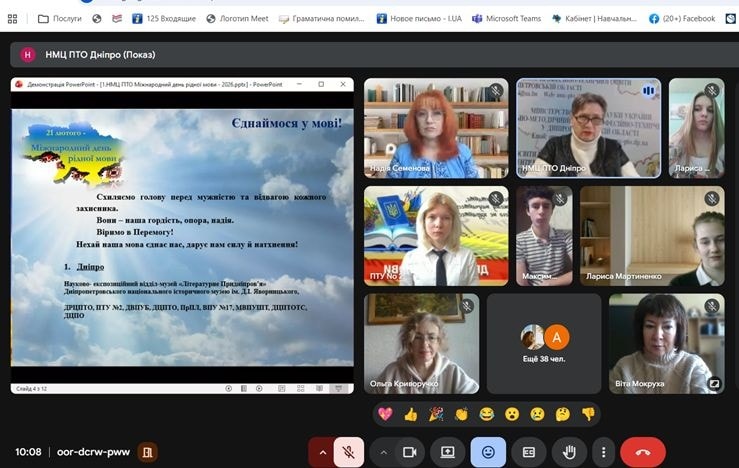Send the thumbs down reaction
The image size is (739, 468).
point(588,414)
